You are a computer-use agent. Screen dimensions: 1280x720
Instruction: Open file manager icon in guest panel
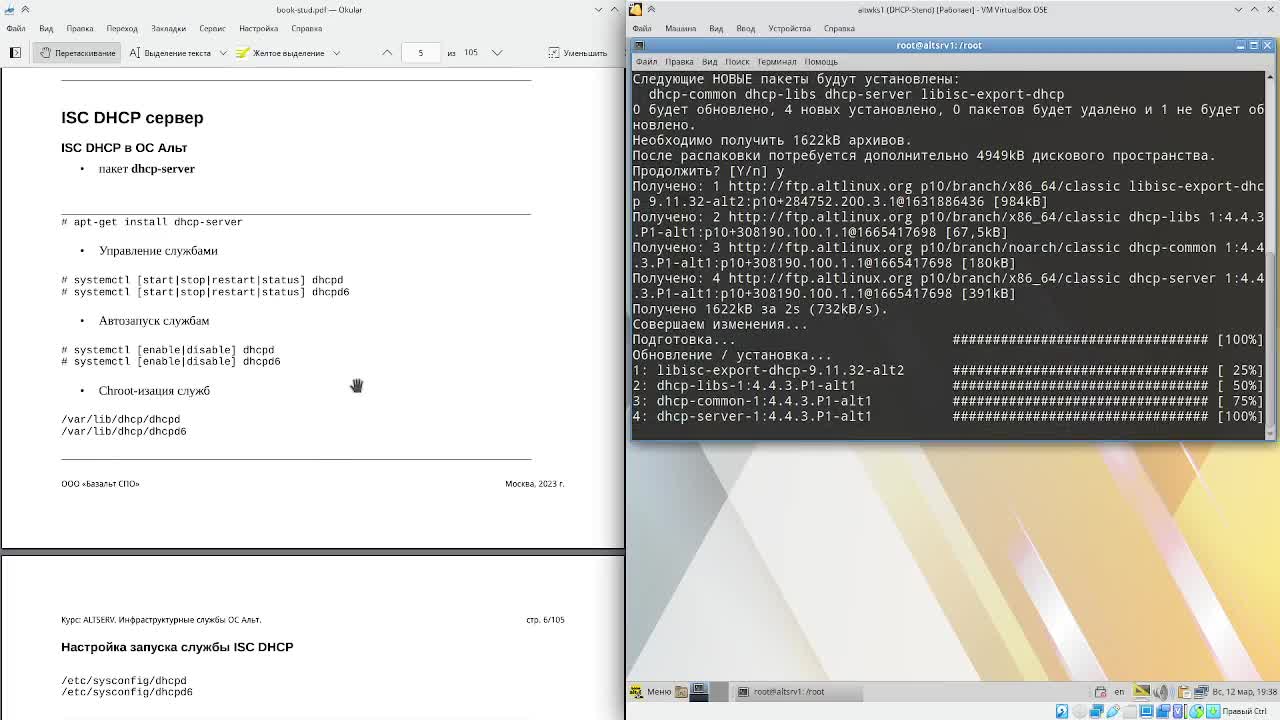point(681,691)
